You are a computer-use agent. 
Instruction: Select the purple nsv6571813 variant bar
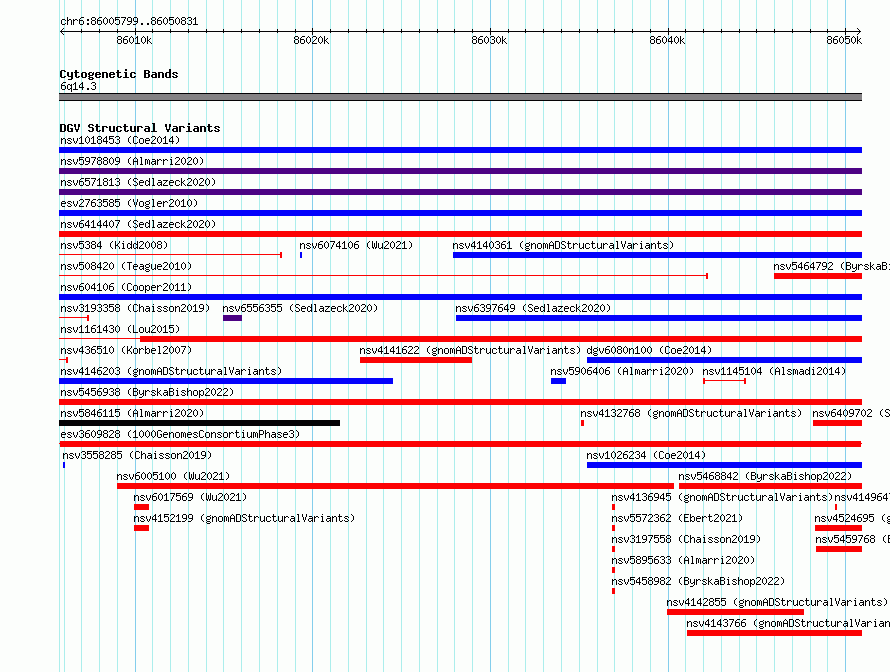click(x=460, y=192)
